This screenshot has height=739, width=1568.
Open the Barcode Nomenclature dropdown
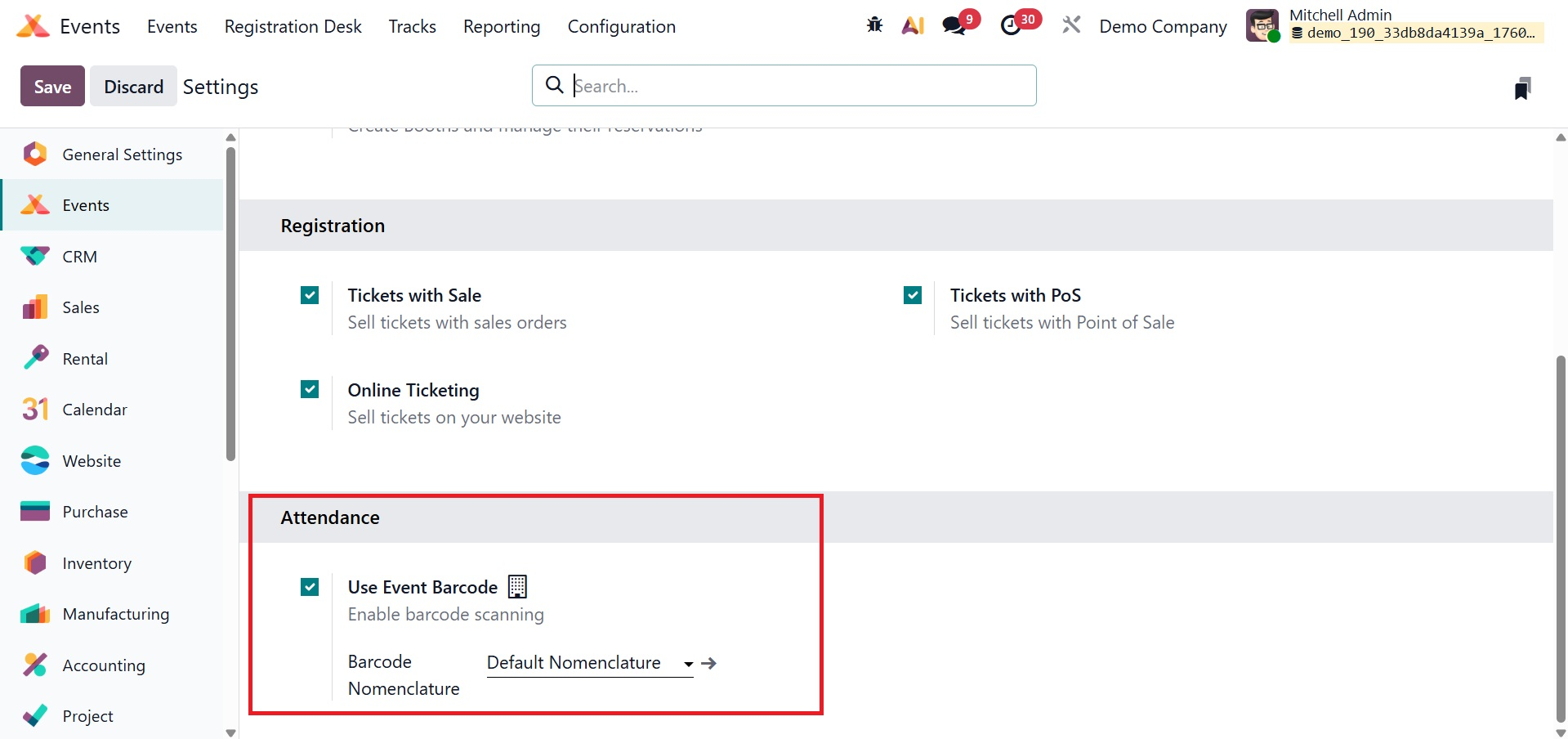[x=588, y=663]
